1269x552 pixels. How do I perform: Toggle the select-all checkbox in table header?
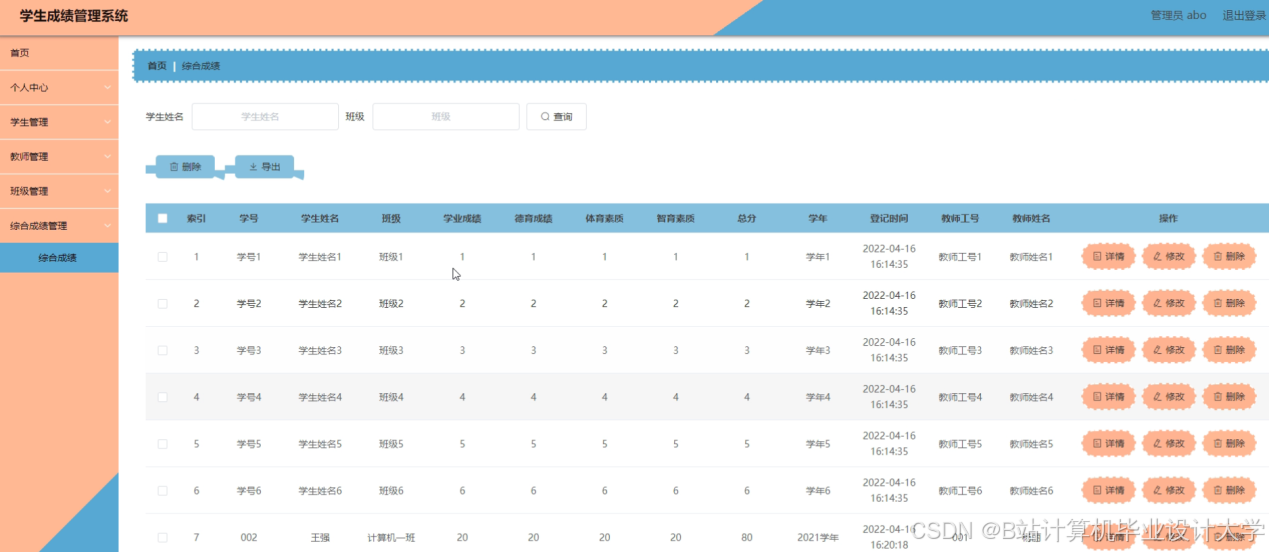162,218
